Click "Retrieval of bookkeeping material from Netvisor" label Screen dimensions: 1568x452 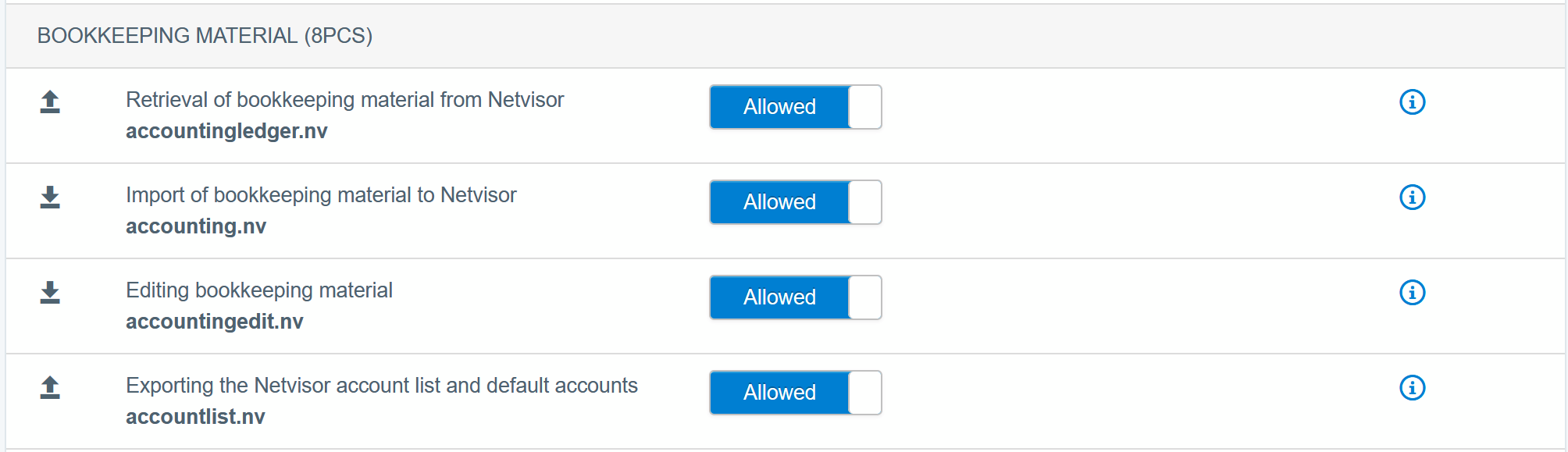pyautogui.click(x=344, y=100)
